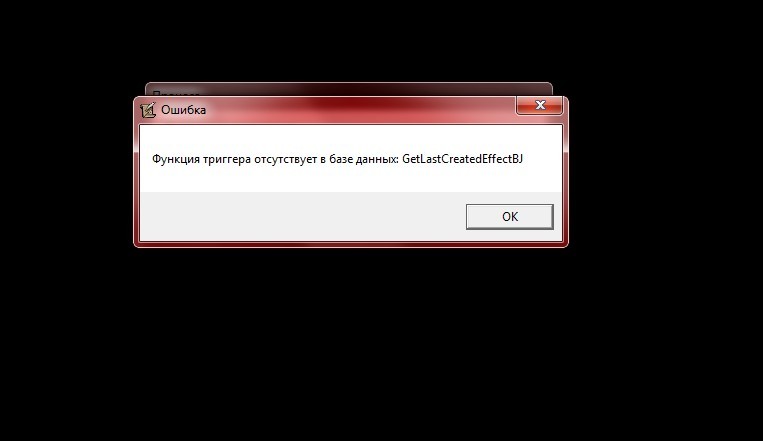Click the words "в базе данных" in message
The height and width of the screenshot is (441, 763).
click(360, 159)
